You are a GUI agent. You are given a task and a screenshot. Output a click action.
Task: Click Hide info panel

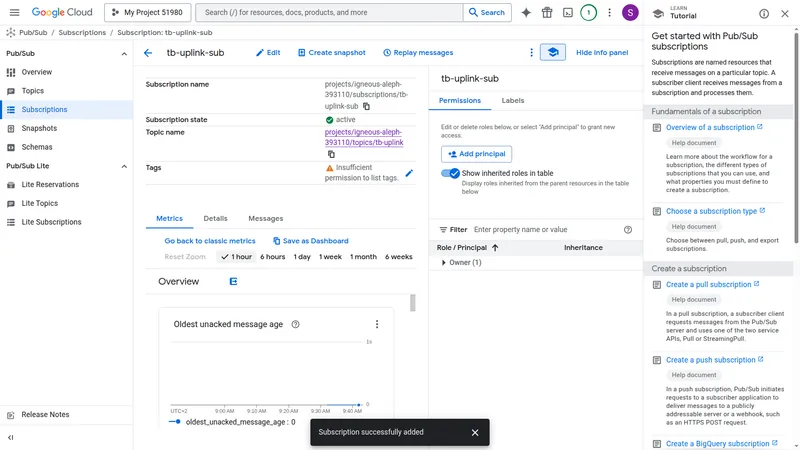(x=602, y=53)
